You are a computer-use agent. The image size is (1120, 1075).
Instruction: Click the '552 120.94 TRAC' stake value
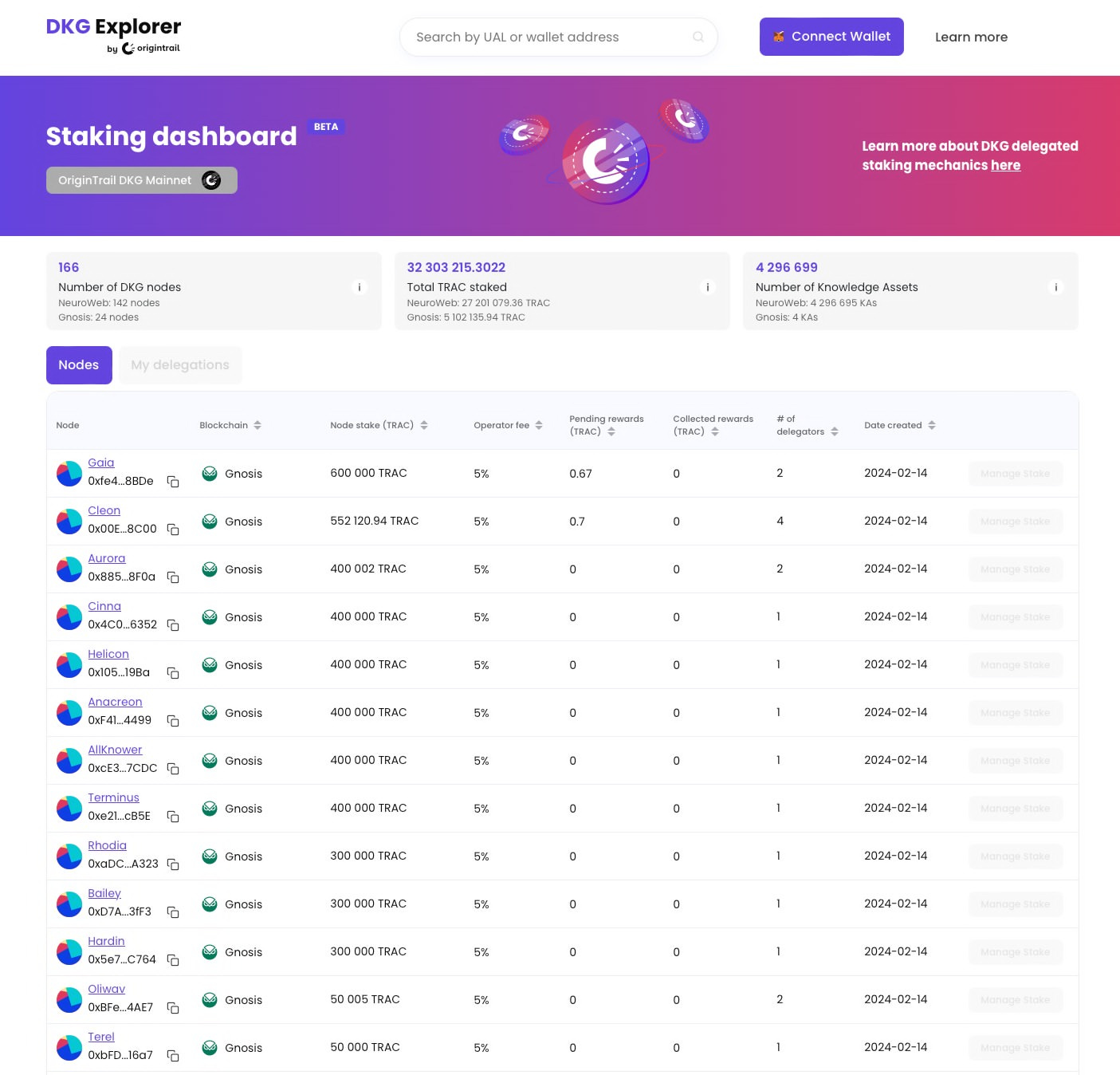point(375,521)
